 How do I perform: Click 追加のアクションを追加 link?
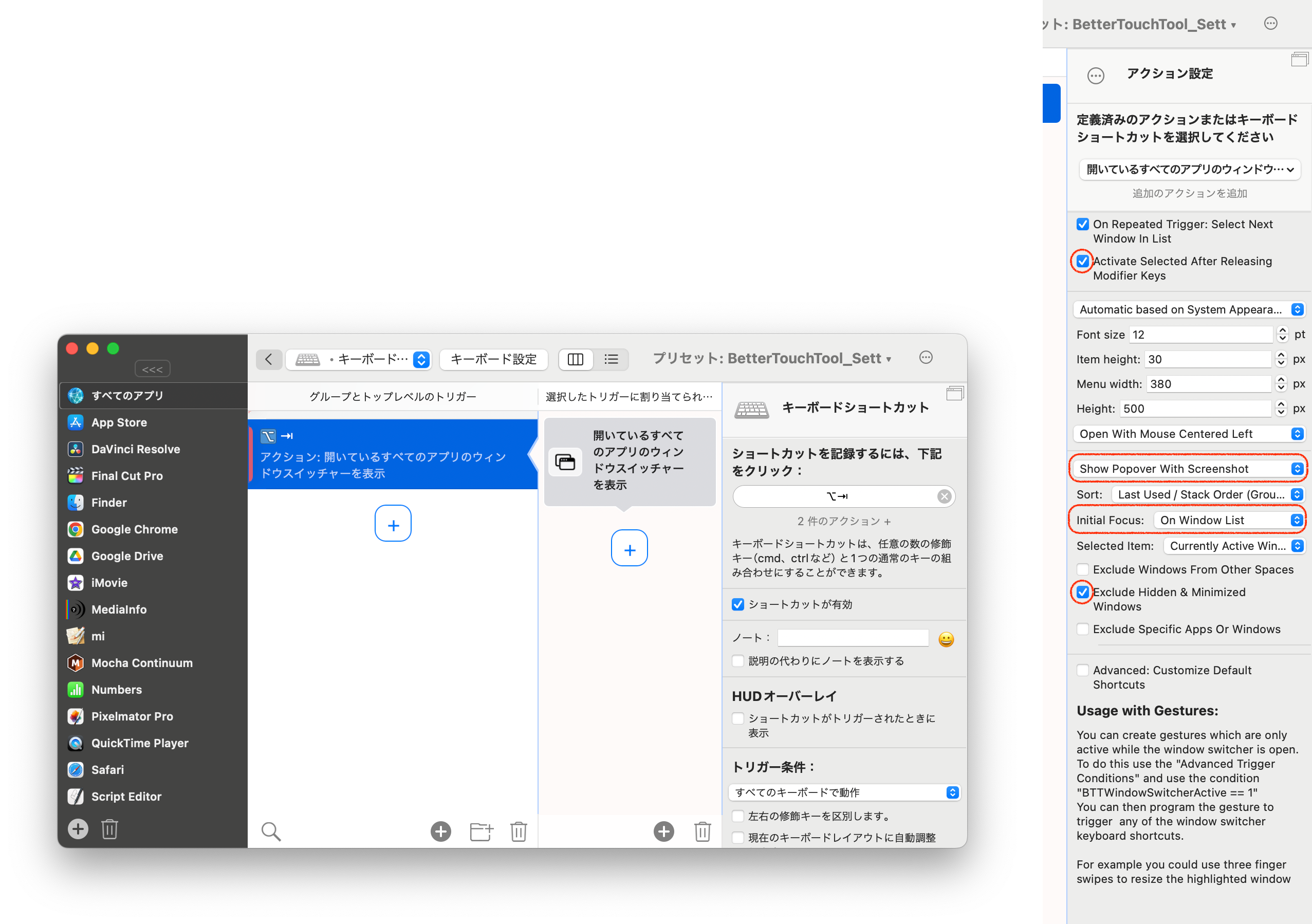coord(1189,193)
